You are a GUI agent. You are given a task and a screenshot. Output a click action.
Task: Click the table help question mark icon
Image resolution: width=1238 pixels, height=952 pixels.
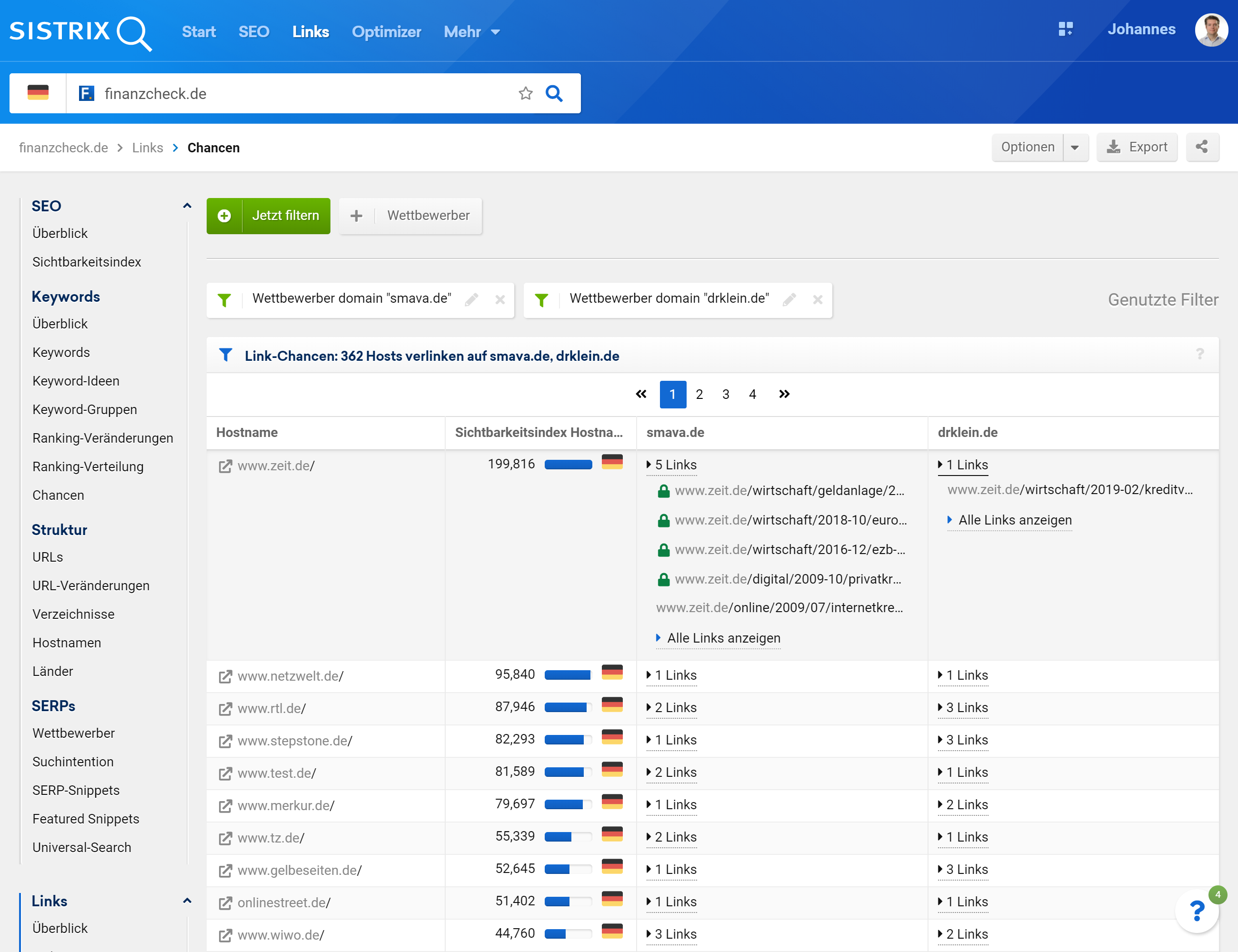(1199, 354)
